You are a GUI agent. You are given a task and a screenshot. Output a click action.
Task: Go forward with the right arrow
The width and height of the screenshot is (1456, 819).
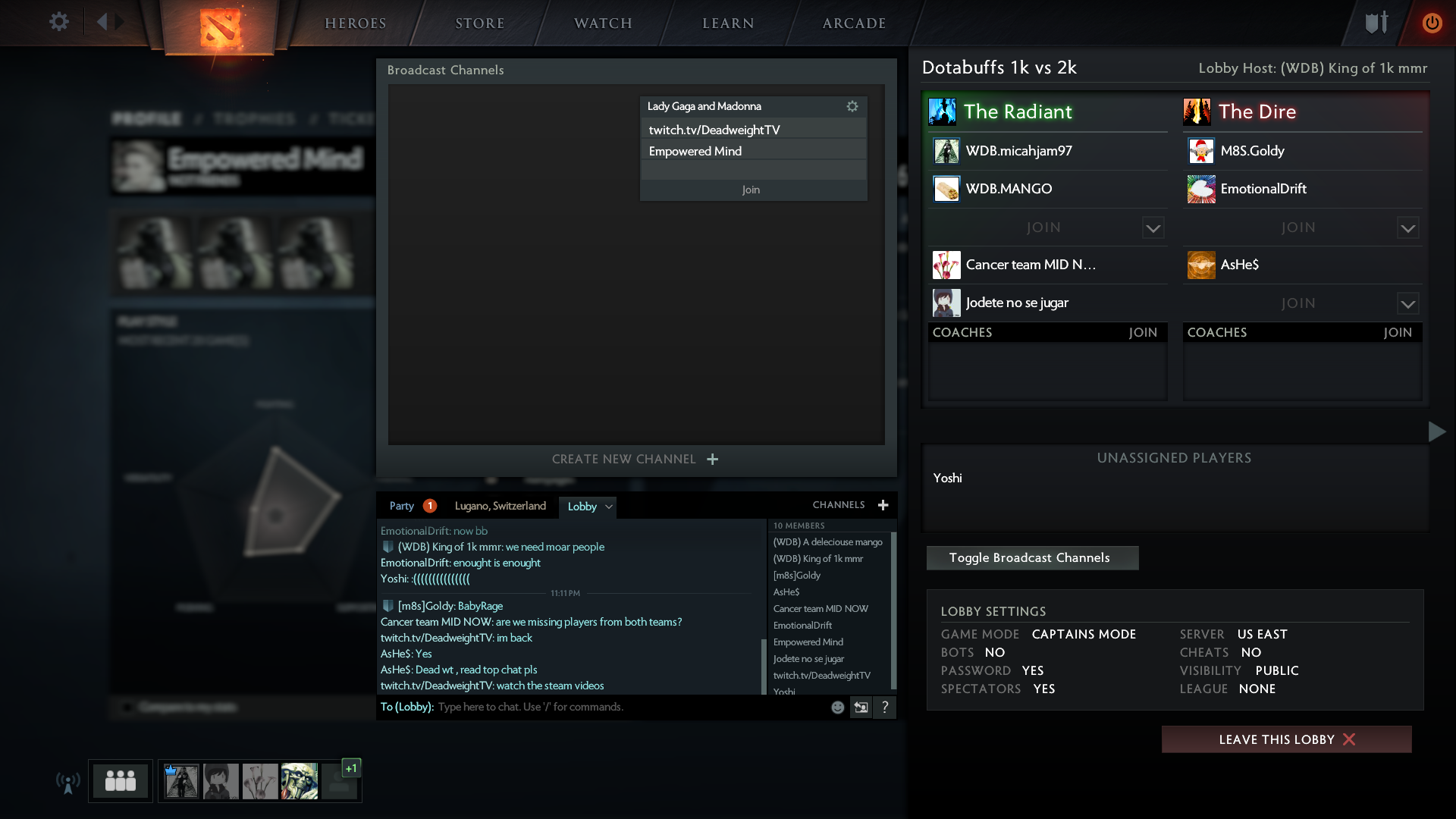point(120,22)
